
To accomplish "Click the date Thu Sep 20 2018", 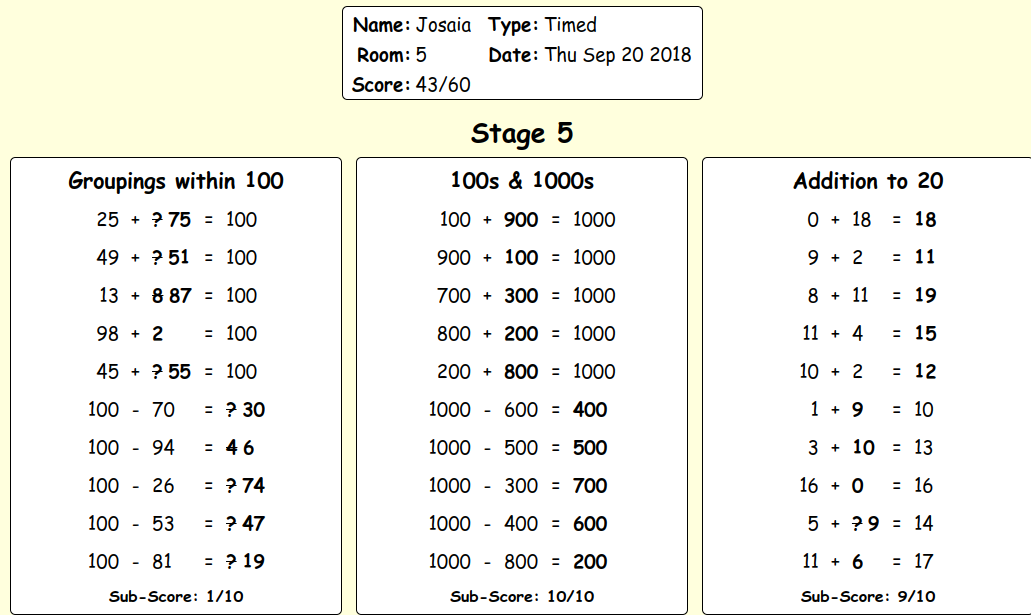I will point(618,55).
